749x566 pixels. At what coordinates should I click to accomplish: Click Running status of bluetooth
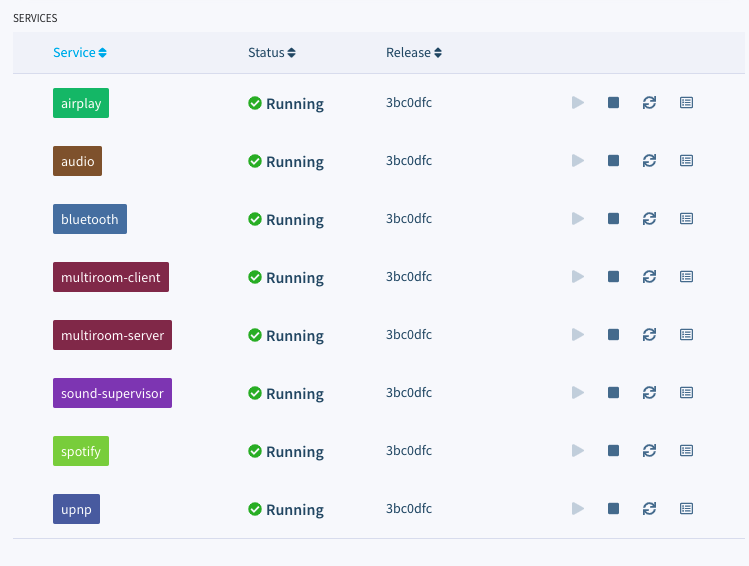click(286, 219)
